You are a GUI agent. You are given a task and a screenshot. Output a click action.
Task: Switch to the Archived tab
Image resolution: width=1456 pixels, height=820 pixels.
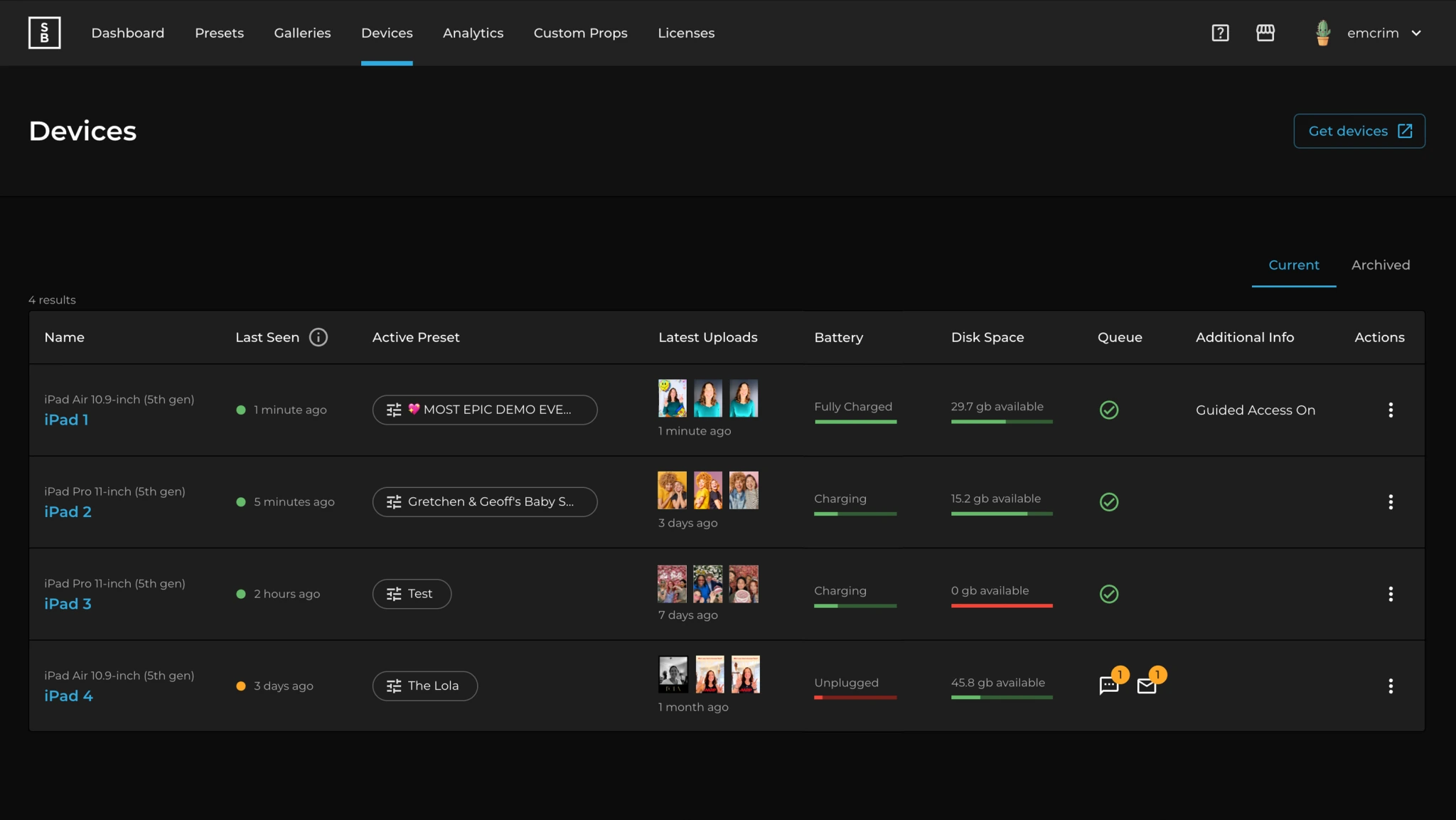coord(1381,265)
